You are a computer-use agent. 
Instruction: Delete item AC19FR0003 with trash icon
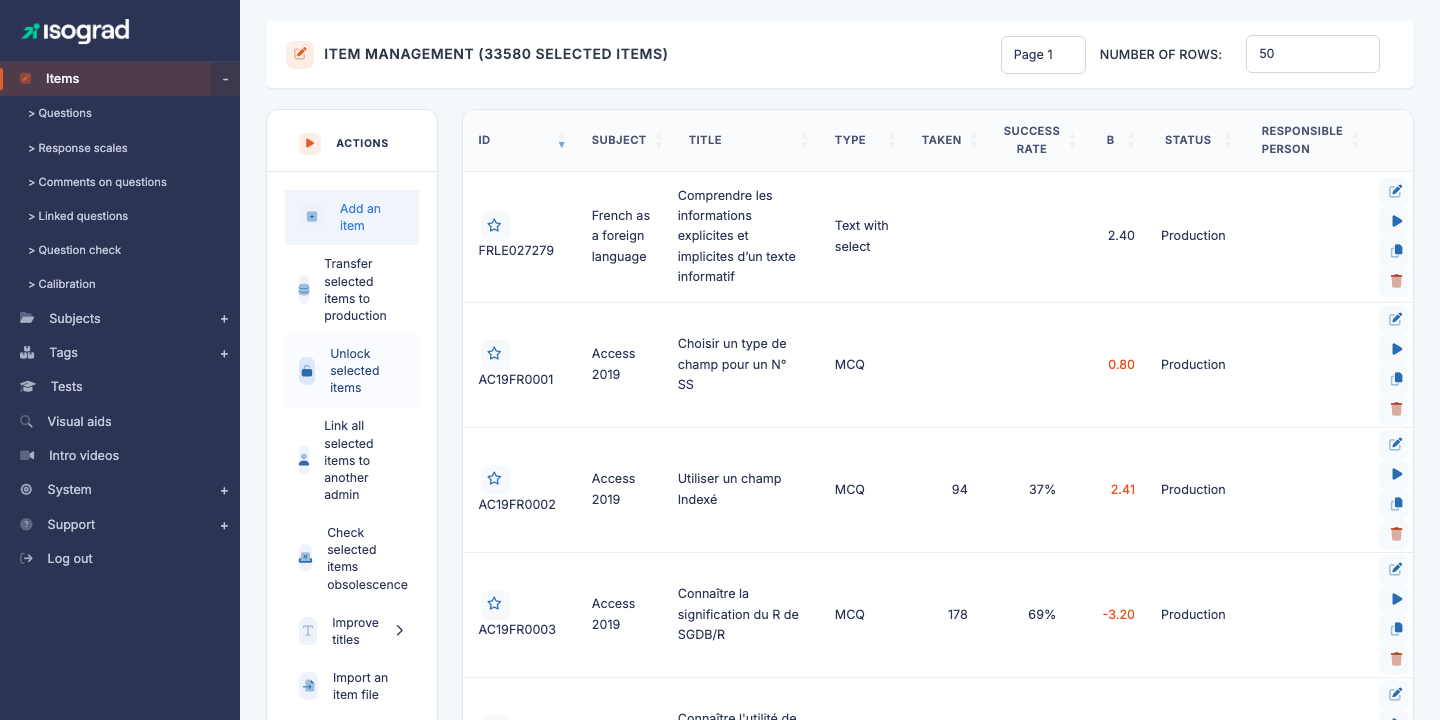(1396, 659)
